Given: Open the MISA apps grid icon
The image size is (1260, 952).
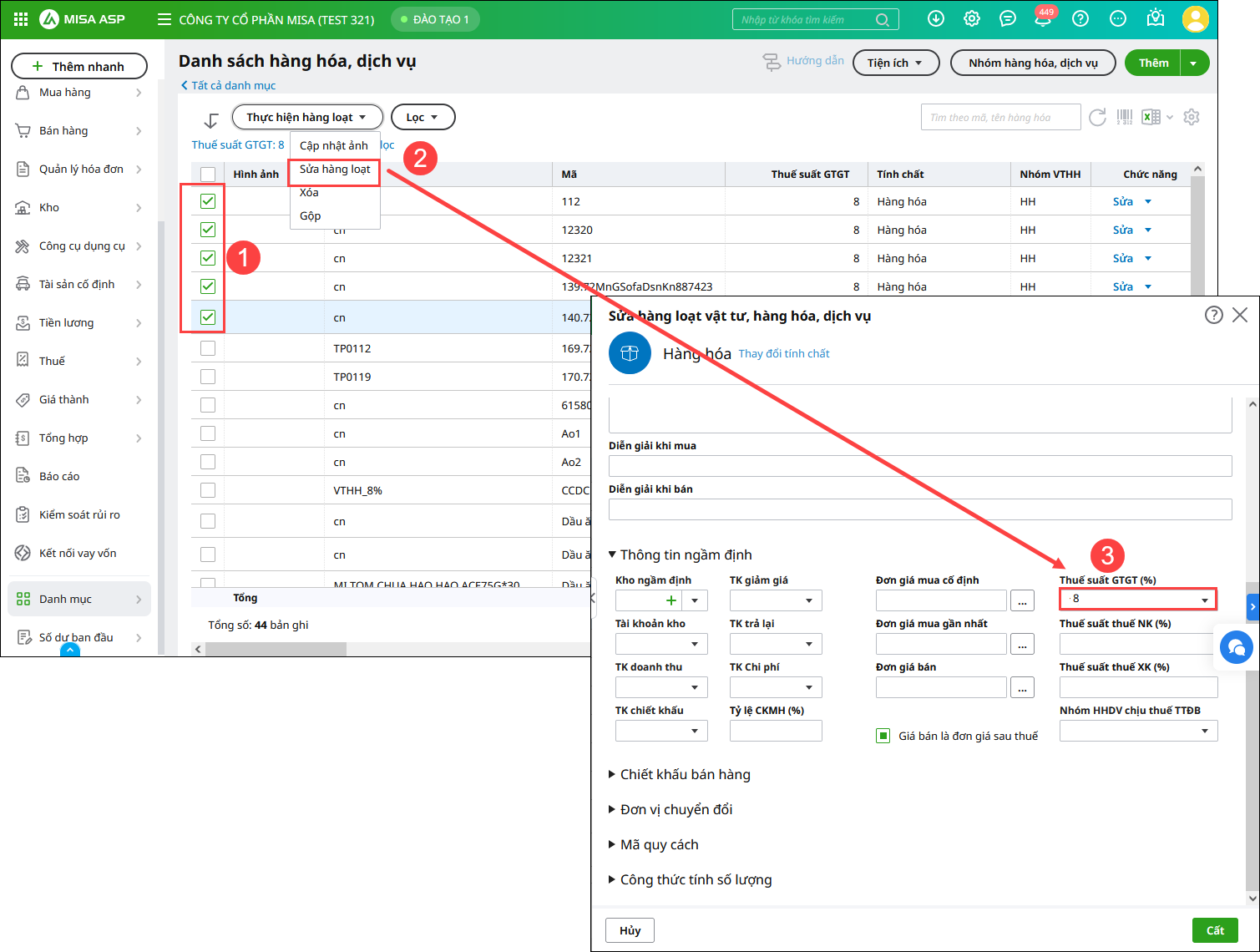Looking at the screenshot, I should point(21,19).
